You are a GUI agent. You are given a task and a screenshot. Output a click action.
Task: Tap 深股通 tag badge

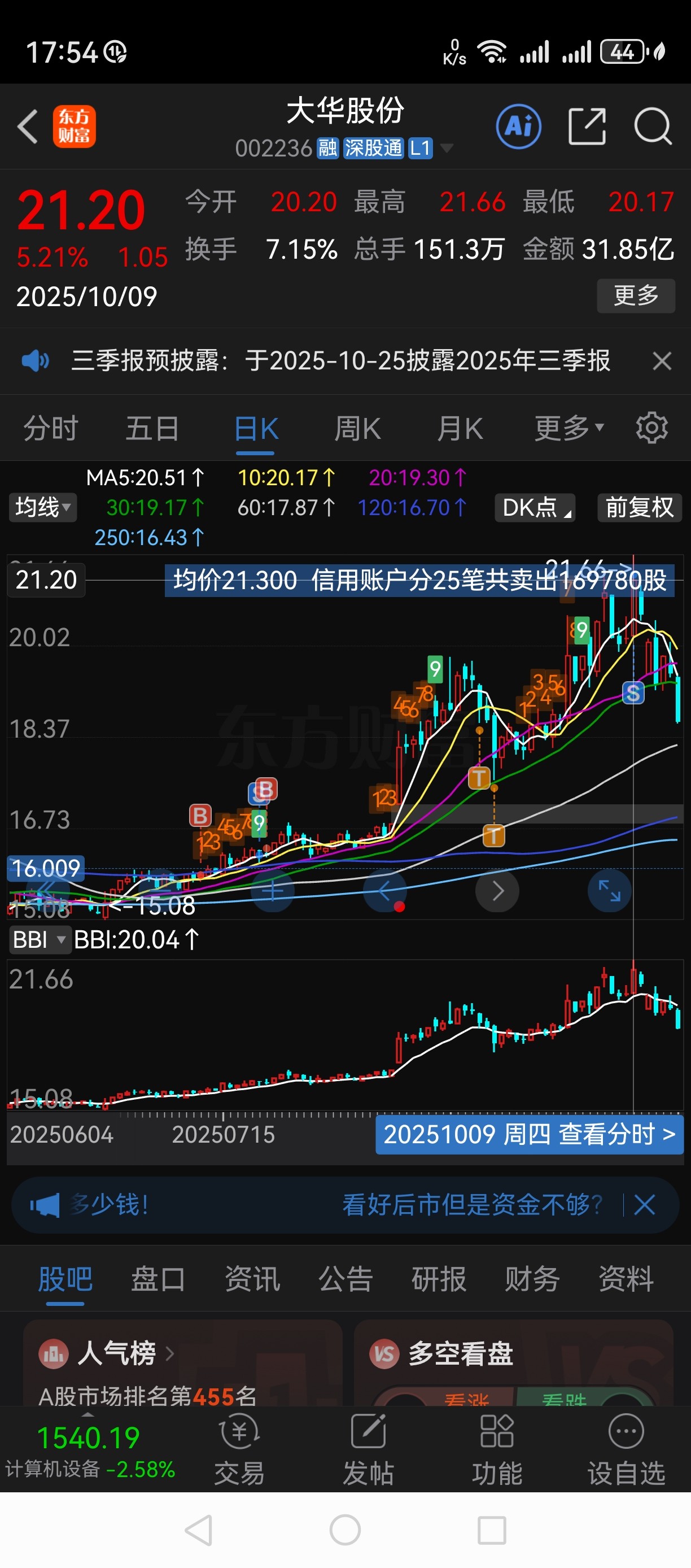click(374, 148)
